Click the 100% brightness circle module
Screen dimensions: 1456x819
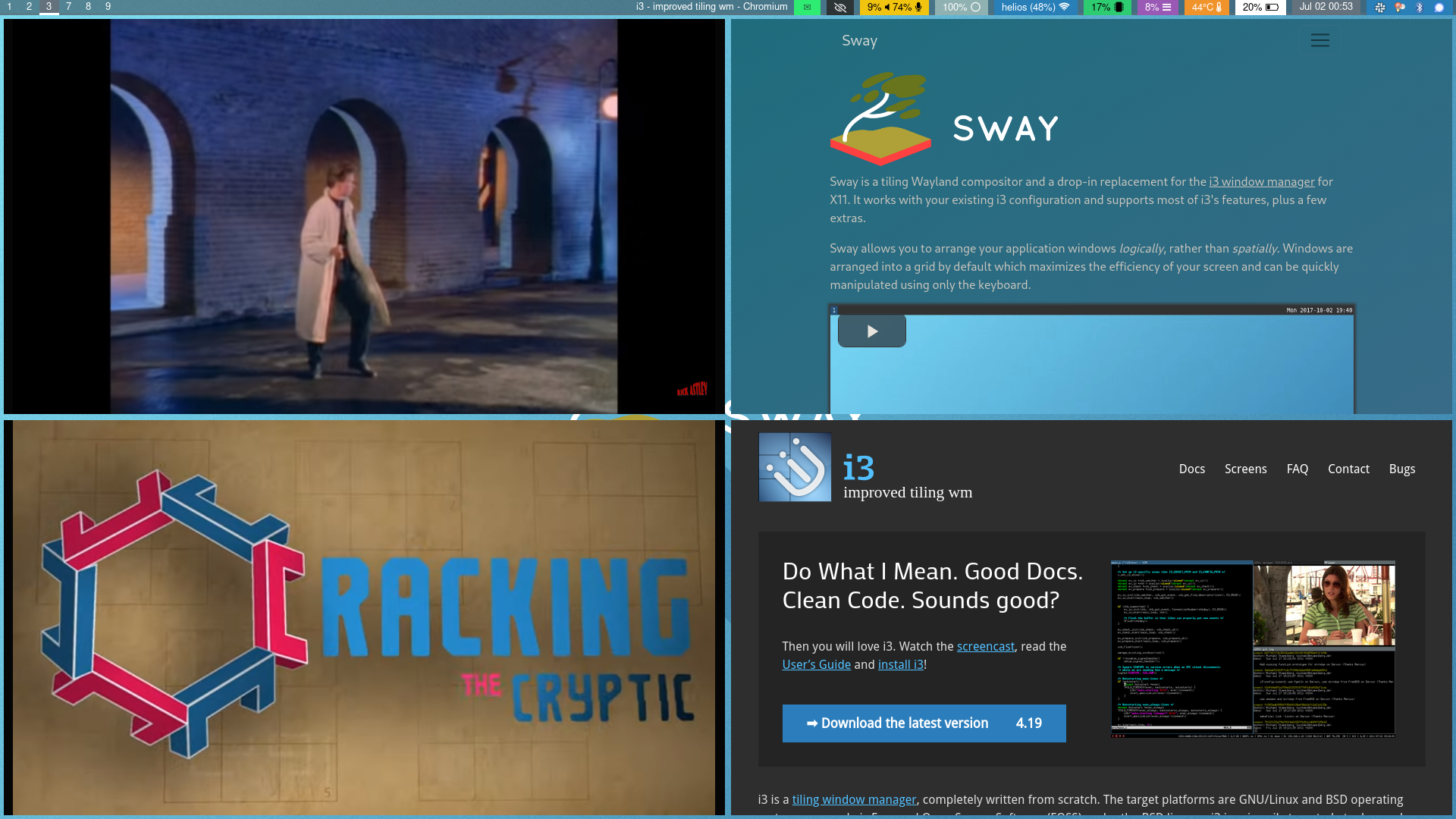961,7
